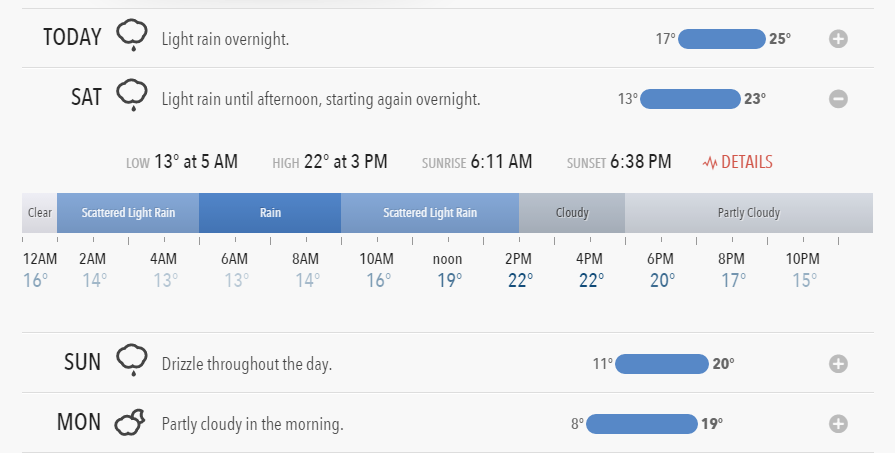Expand the TODAY forecast with plus icon
Screen dimensions: 895x453
point(838,39)
